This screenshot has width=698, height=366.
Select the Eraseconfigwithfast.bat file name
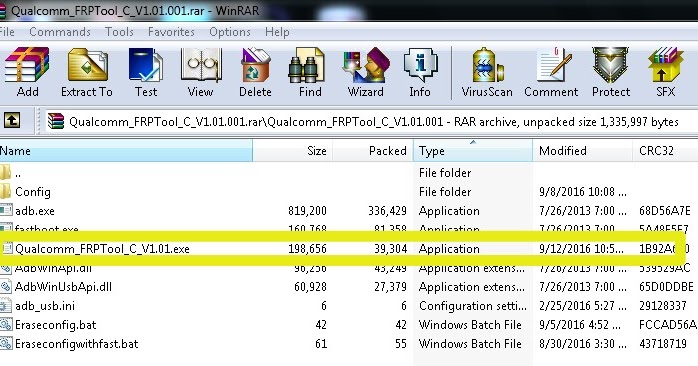coord(77,344)
